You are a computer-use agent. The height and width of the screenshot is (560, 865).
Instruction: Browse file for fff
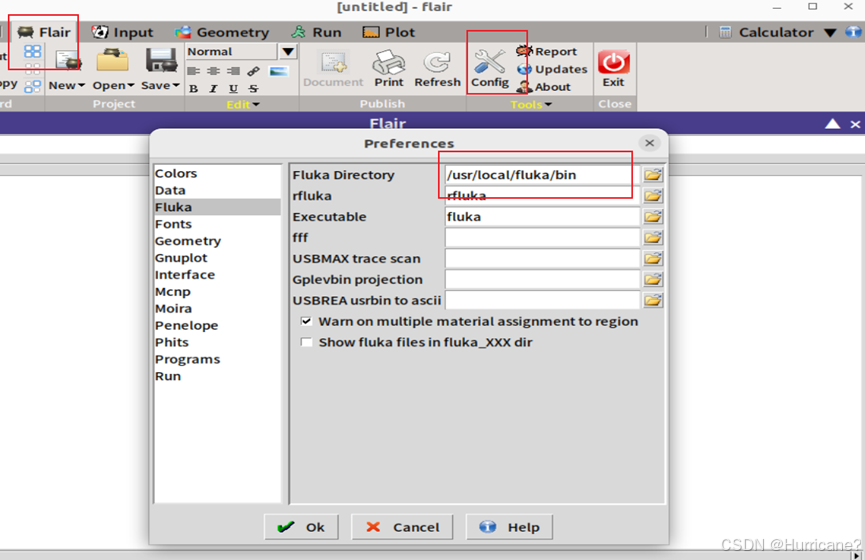[653, 238]
